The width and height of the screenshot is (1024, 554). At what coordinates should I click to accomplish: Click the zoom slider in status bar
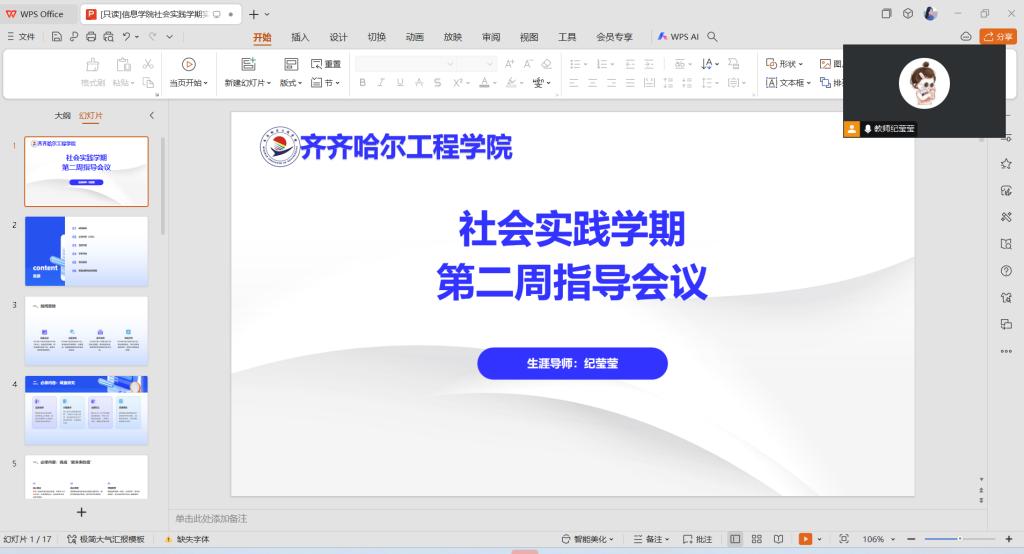(x=959, y=539)
